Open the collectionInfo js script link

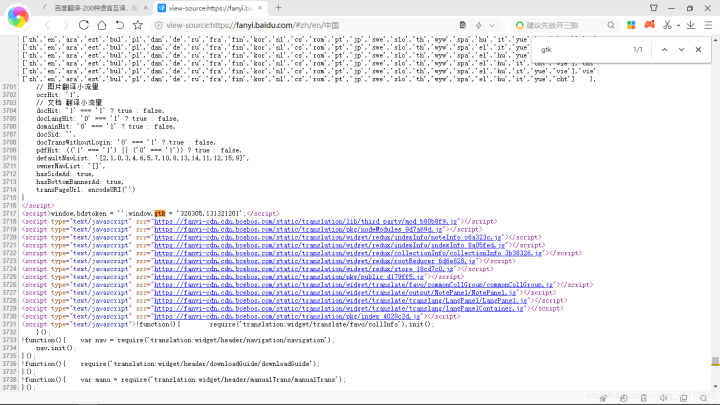pyautogui.click(x=348, y=253)
